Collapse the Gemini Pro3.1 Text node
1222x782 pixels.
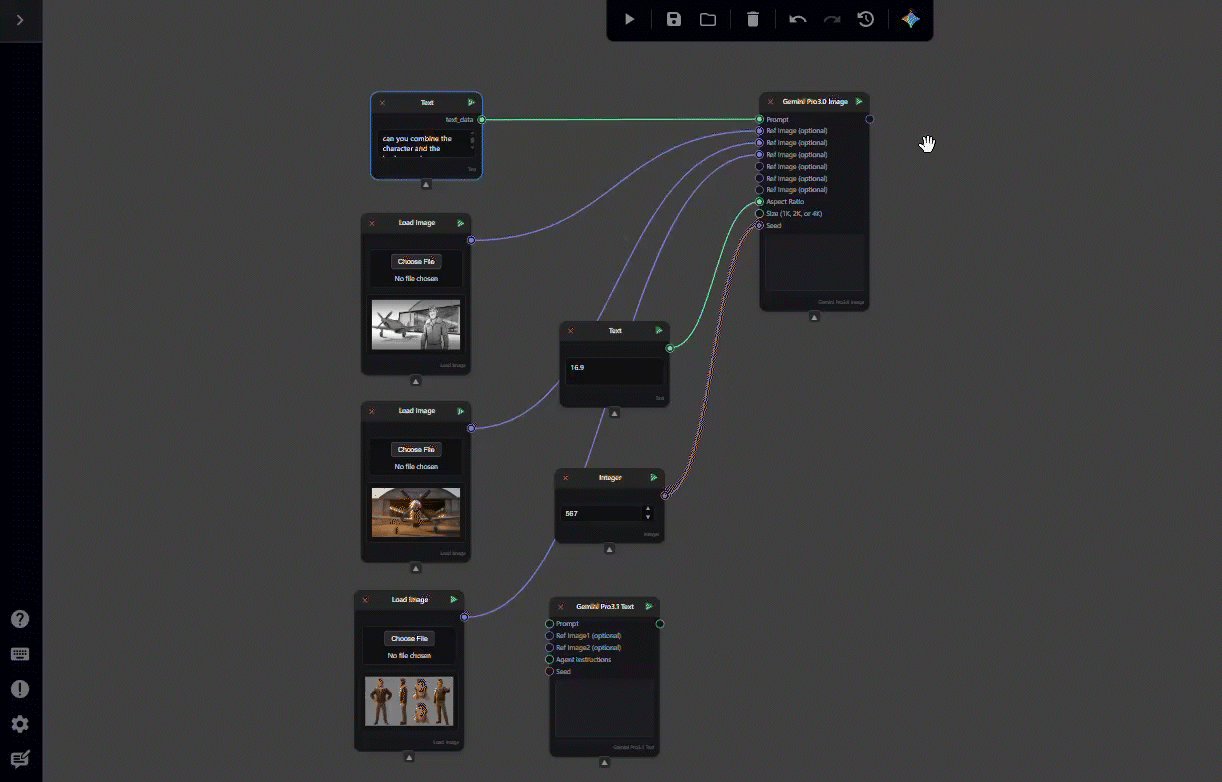click(604, 762)
